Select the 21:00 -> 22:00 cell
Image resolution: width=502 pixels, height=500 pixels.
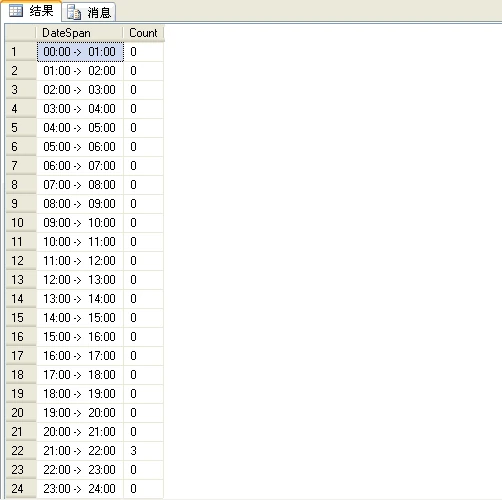pyautogui.click(x=80, y=451)
